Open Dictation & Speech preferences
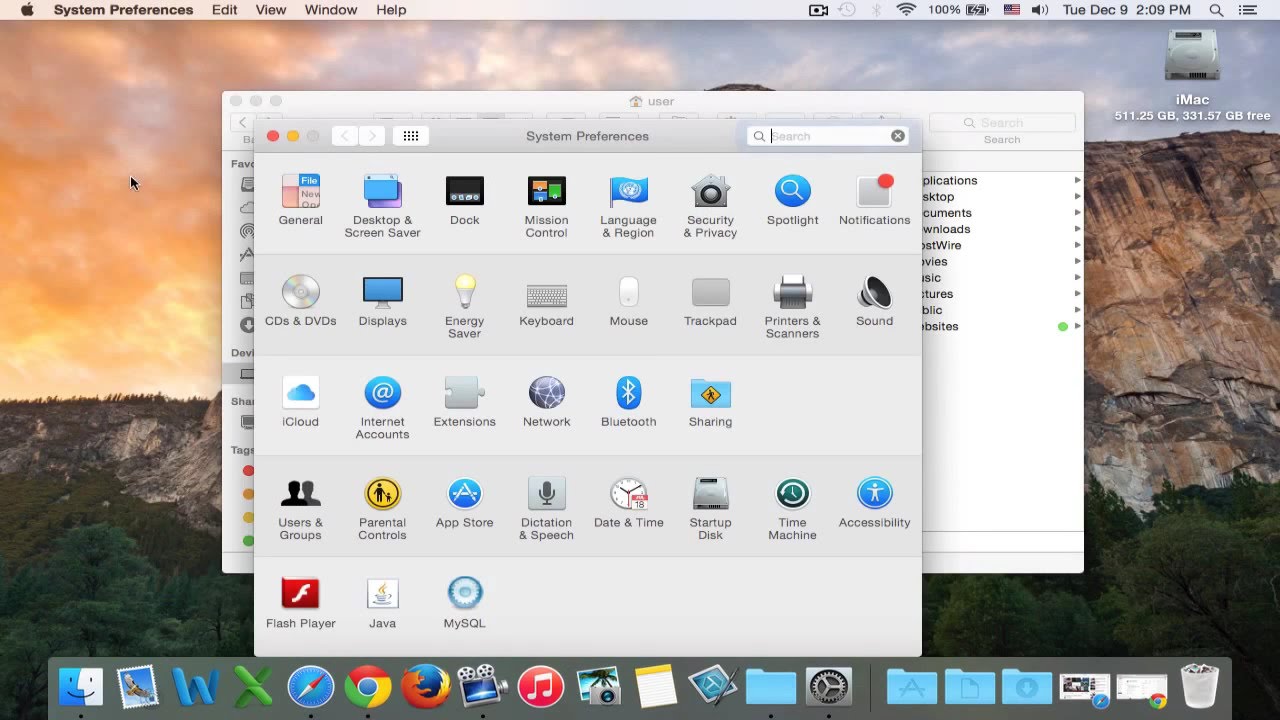Screen dimensions: 1280x720 (546, 509)
